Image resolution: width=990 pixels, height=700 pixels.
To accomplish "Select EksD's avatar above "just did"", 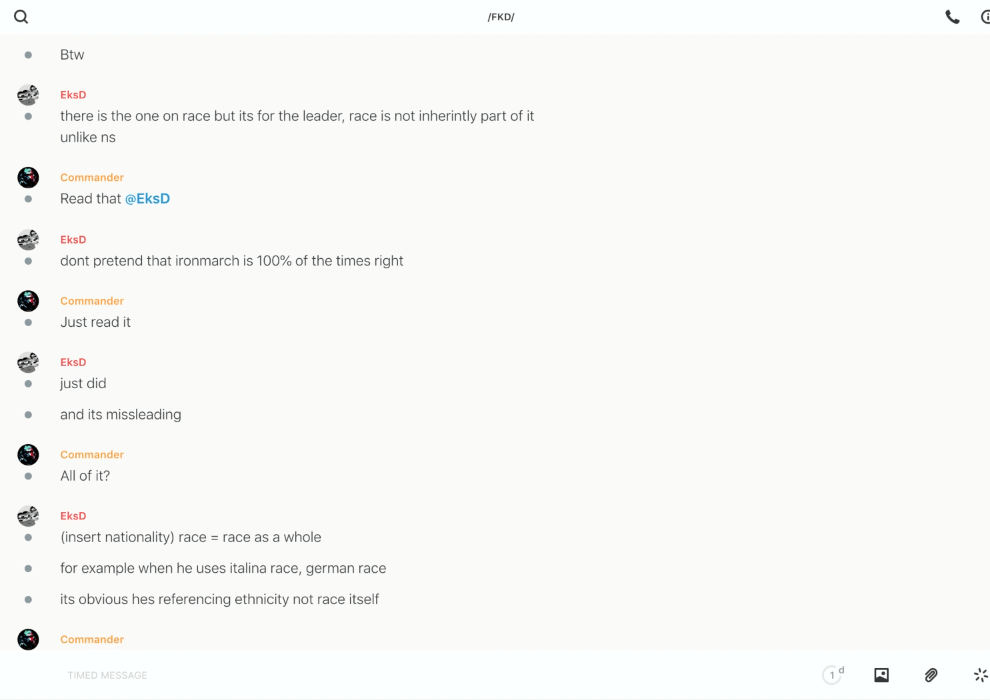I will [28, 362].
